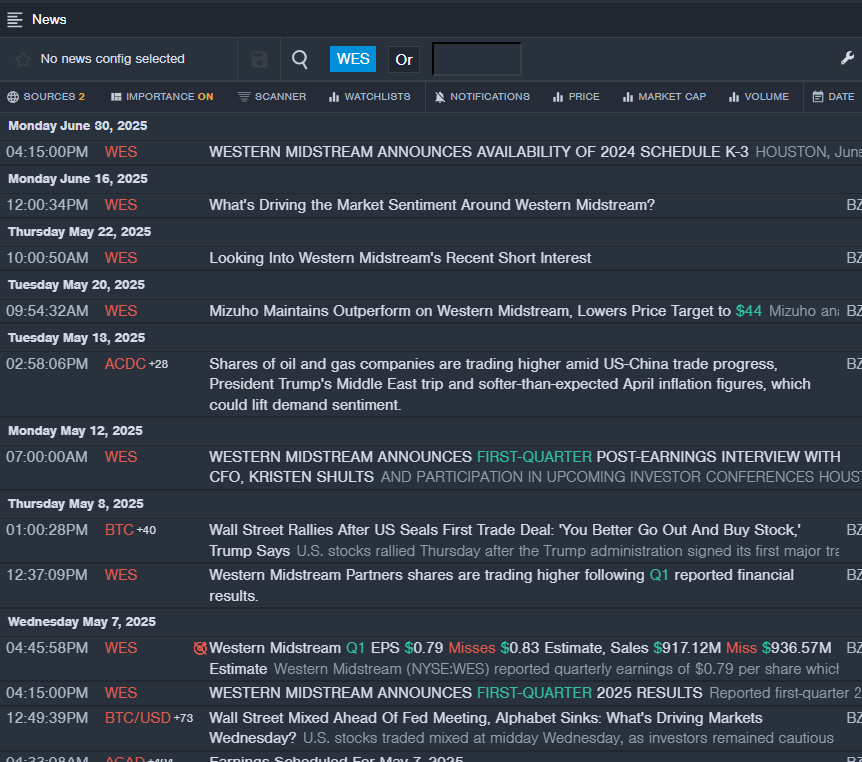Click the $44 price target value
Screen dimensions: 862x762
[x=749, y=311]
